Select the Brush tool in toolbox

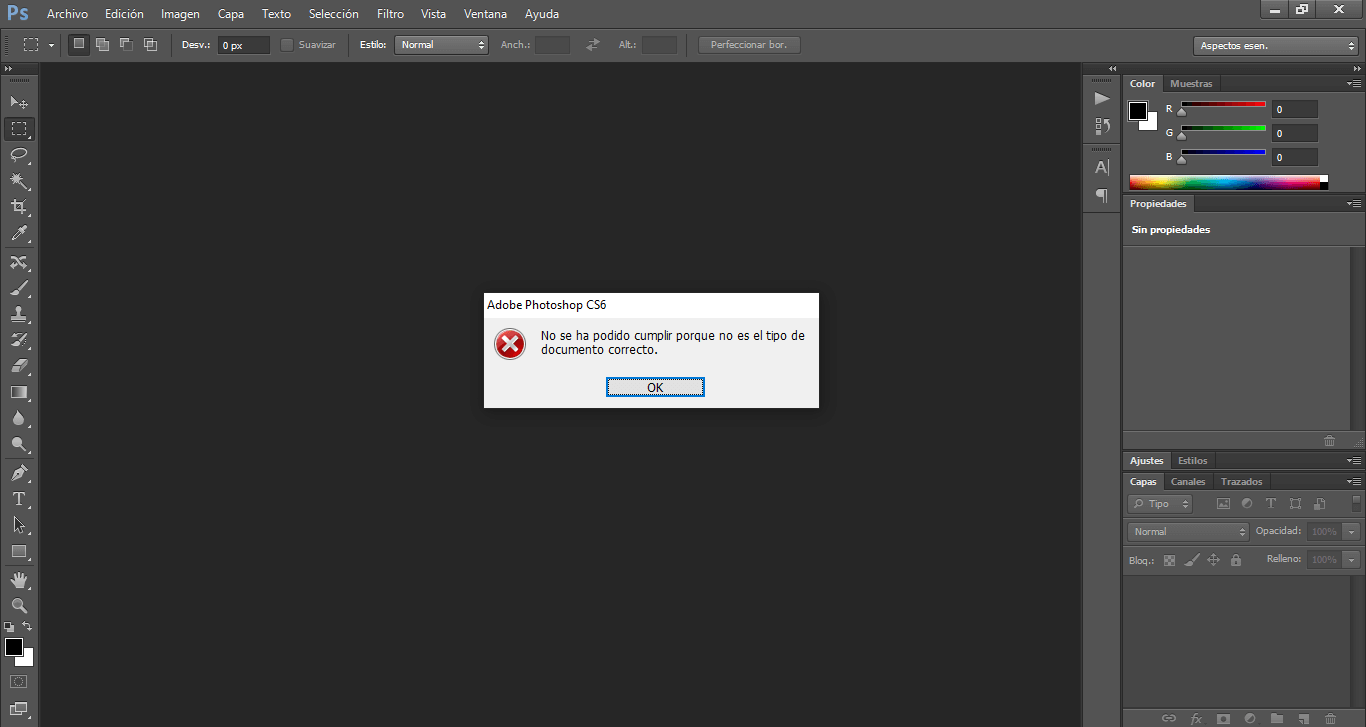point(19,288)
